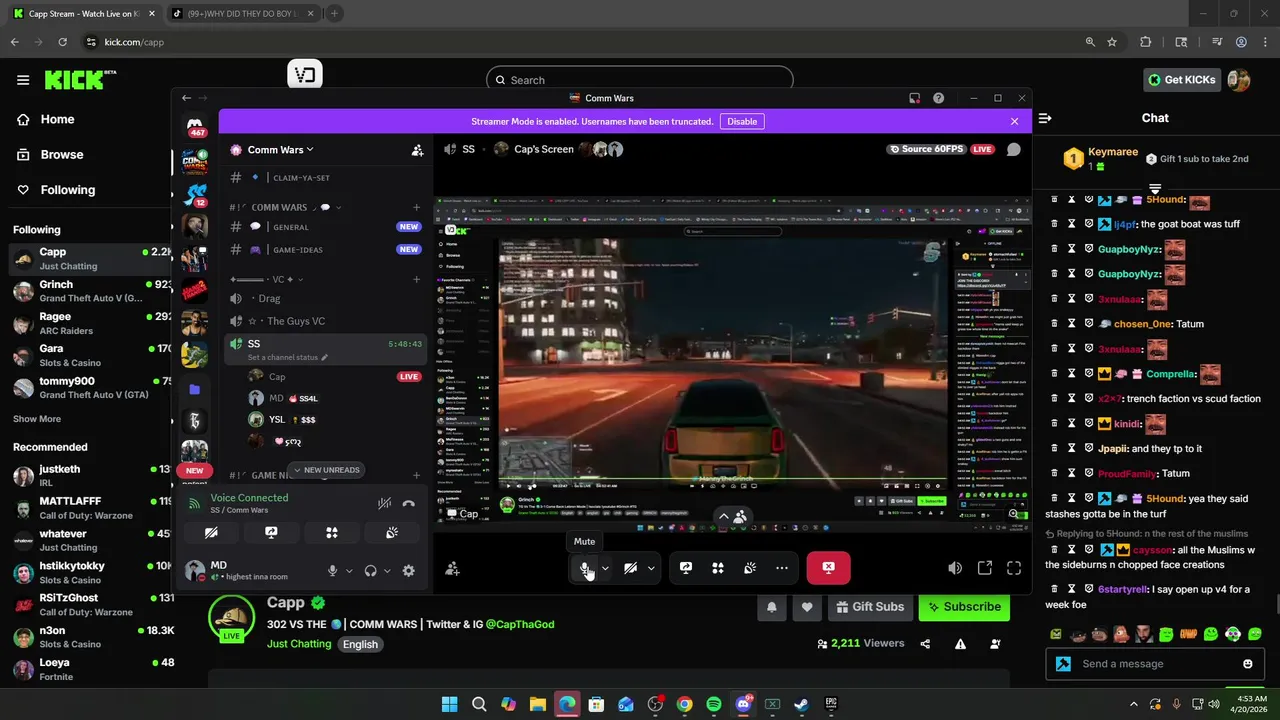Viewport: 1280px width, 720px height.
Task: Enter full screen for the Discord stream
Action: point(1014,568)
